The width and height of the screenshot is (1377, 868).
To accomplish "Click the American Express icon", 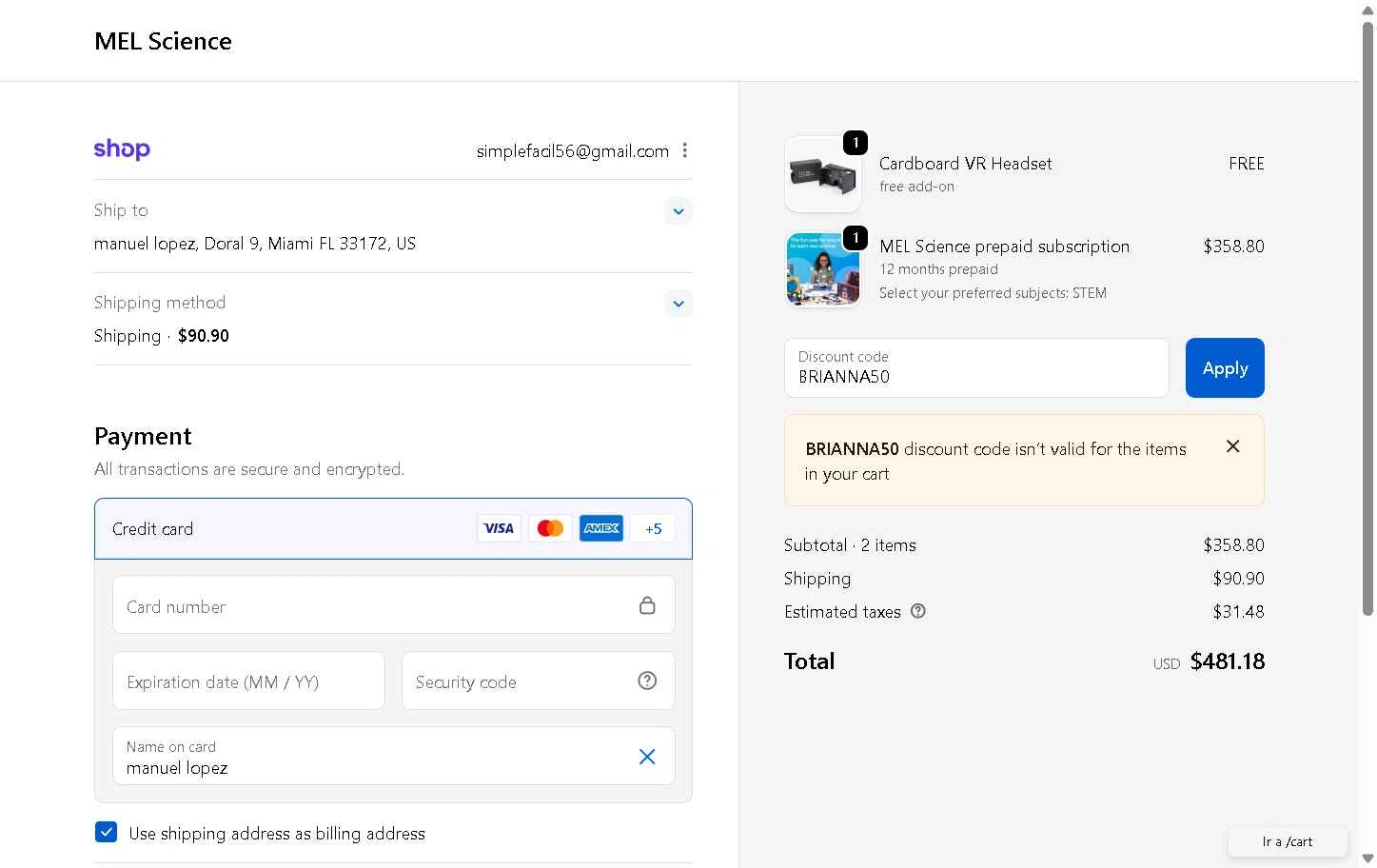I will click(601, 528).
